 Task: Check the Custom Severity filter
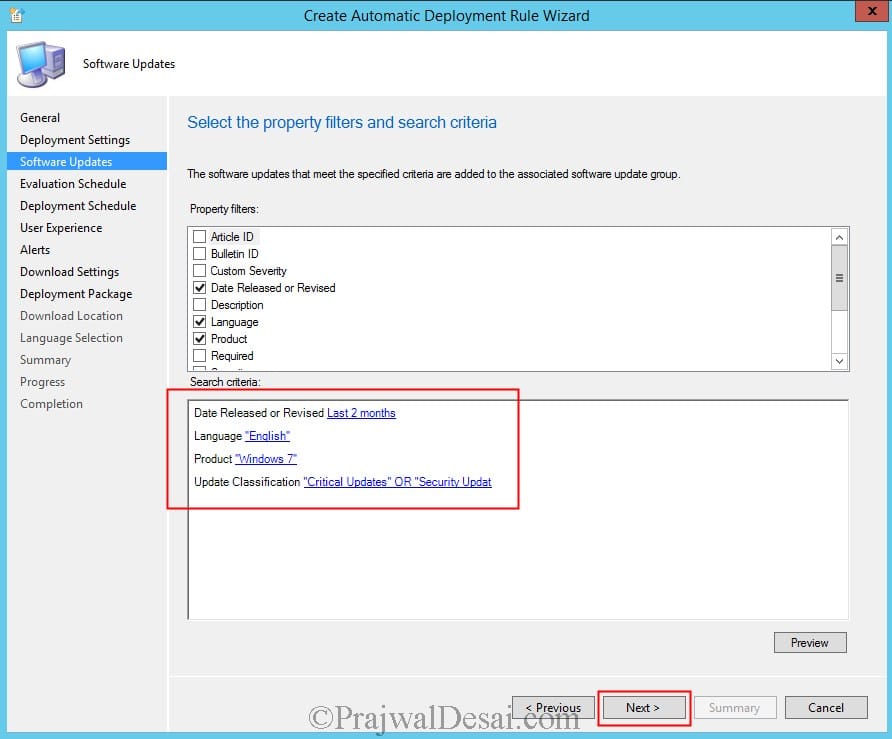pos(200,270)
